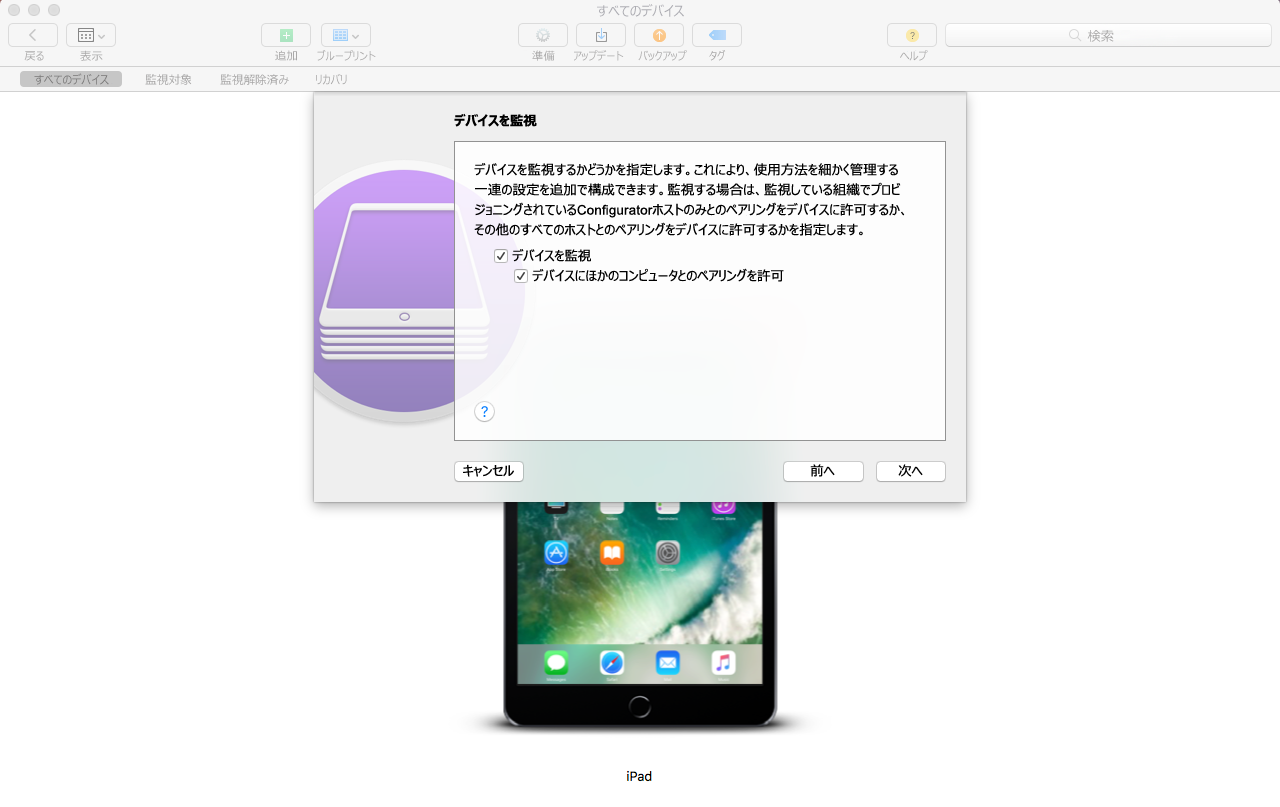
Task: Click the red close window button
Action: point(14,10)
